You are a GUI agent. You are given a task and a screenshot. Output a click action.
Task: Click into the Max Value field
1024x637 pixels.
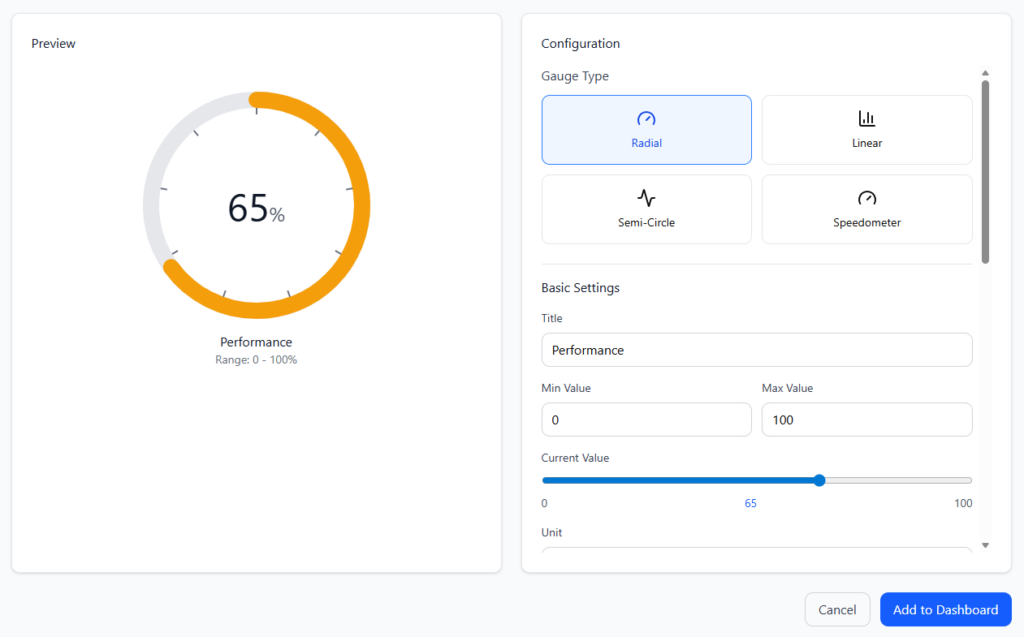866,420
